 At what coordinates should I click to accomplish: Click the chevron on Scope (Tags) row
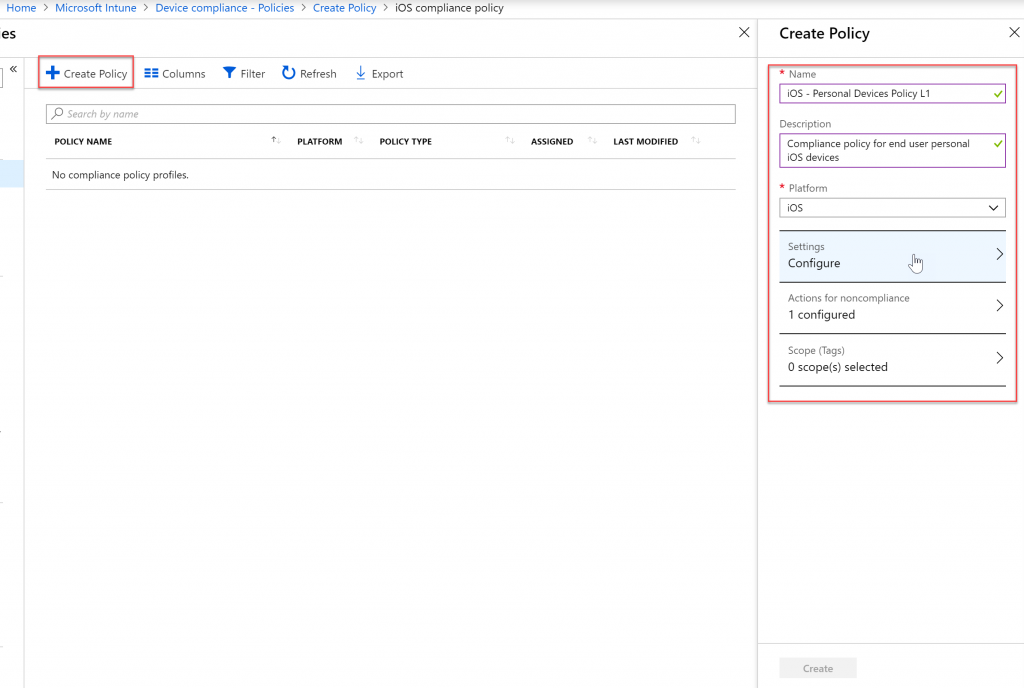(x=999, y=358)
